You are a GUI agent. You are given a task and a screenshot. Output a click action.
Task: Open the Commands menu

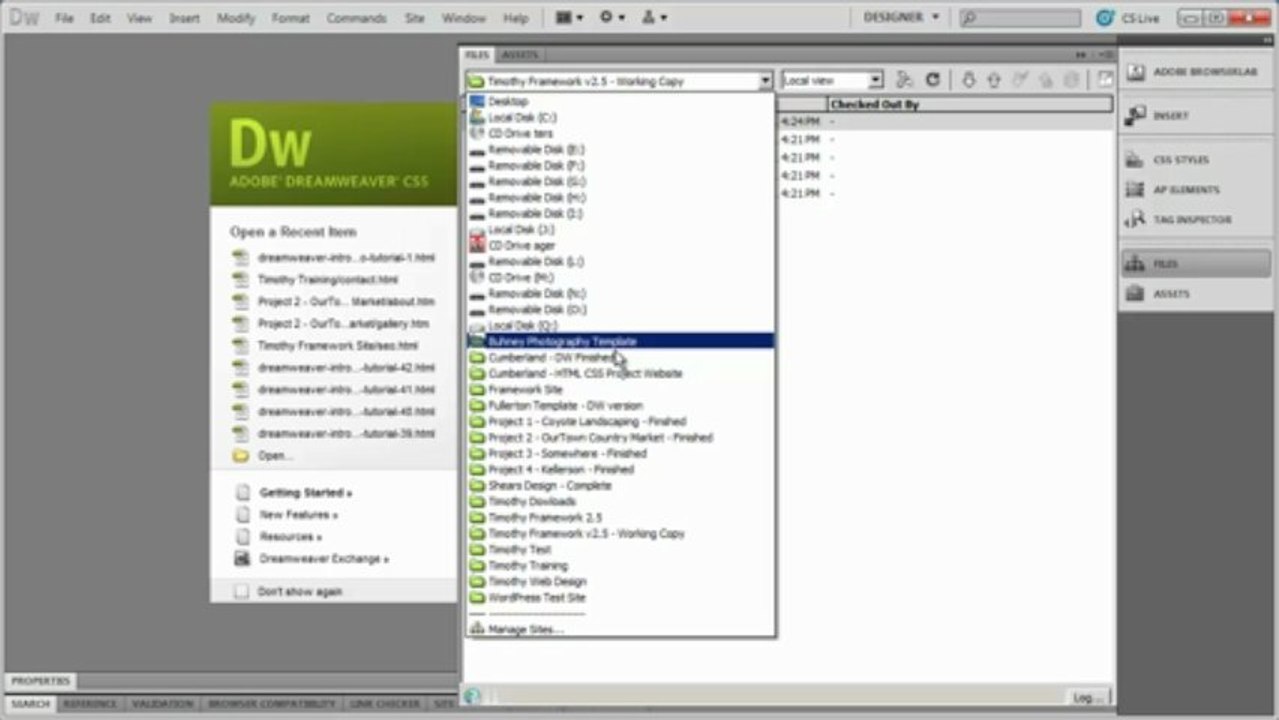tap(356, 18)
